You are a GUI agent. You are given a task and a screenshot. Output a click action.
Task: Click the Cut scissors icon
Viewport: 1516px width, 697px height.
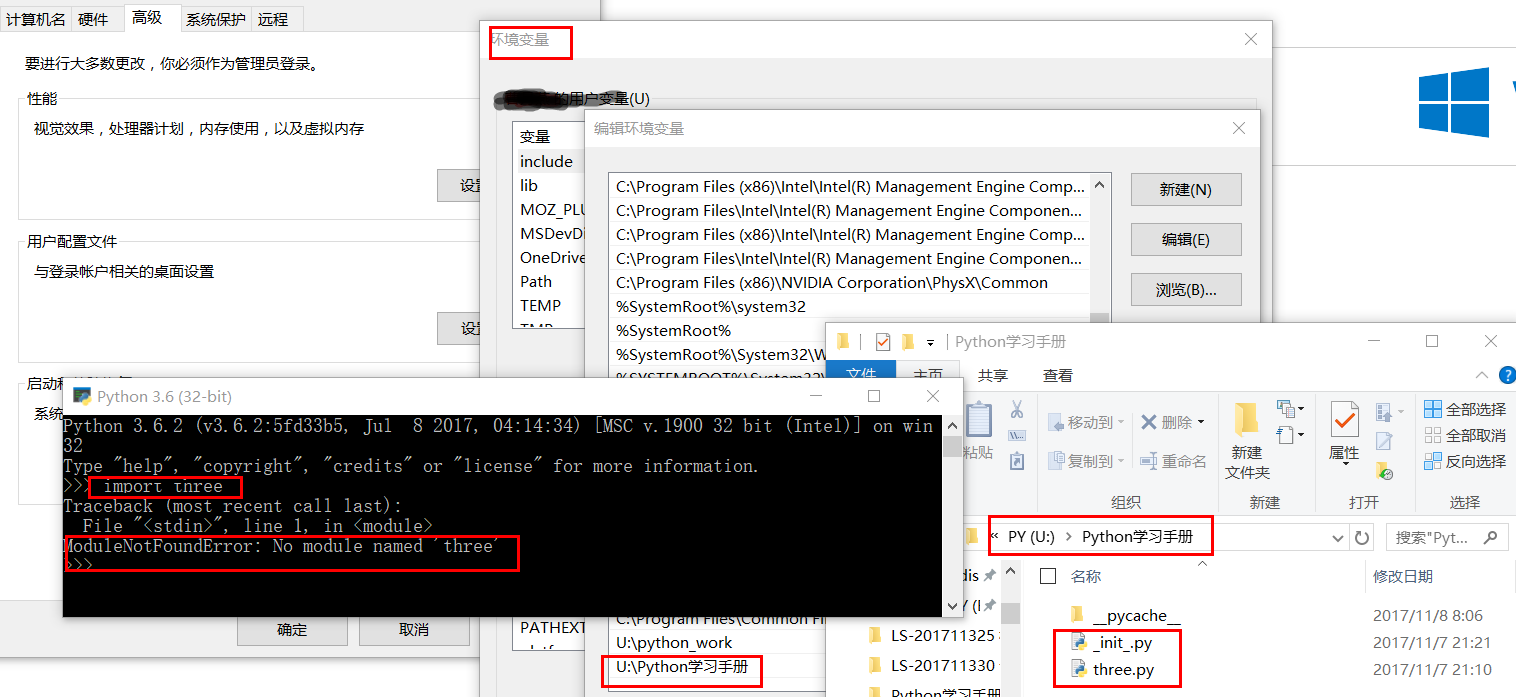[x=1017, y=410]
